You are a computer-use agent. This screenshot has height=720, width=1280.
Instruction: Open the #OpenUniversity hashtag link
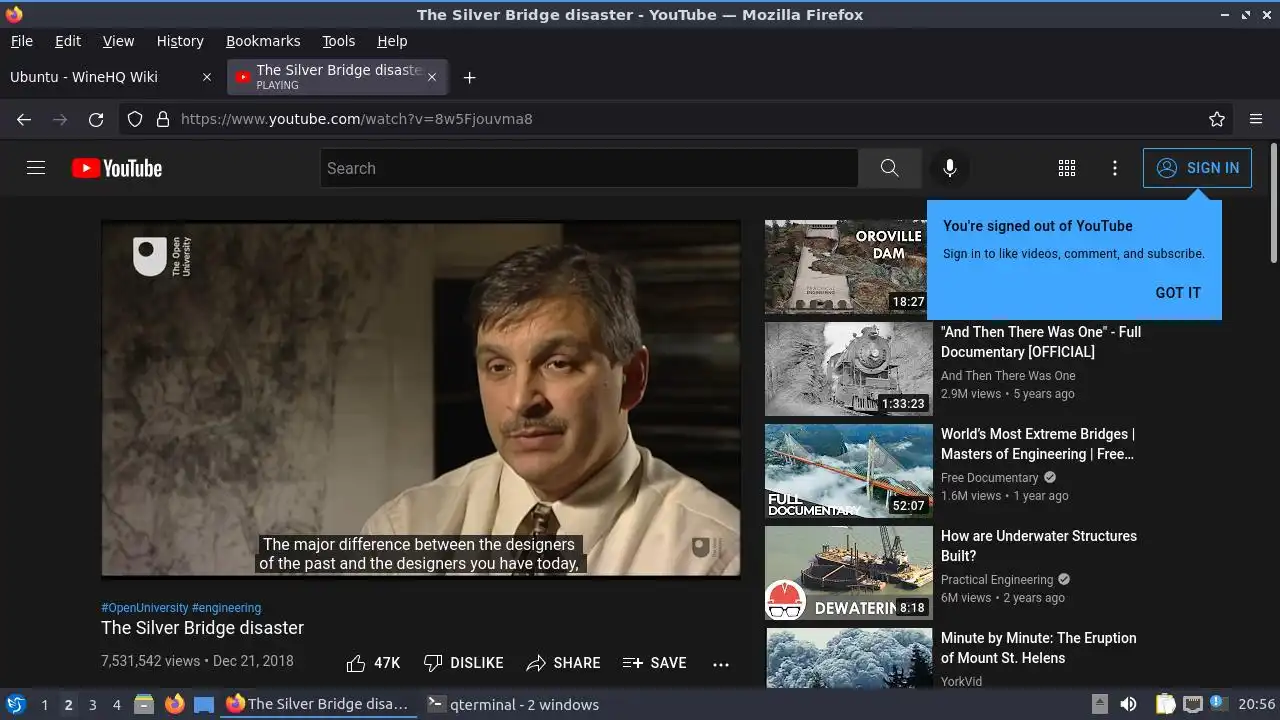(x=145, y=608)
